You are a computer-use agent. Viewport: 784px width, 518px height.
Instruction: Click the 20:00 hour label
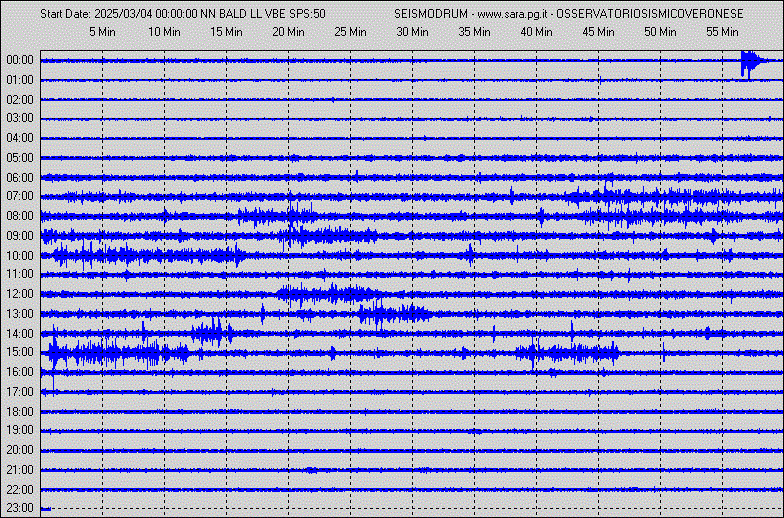[x=20, y=450]
